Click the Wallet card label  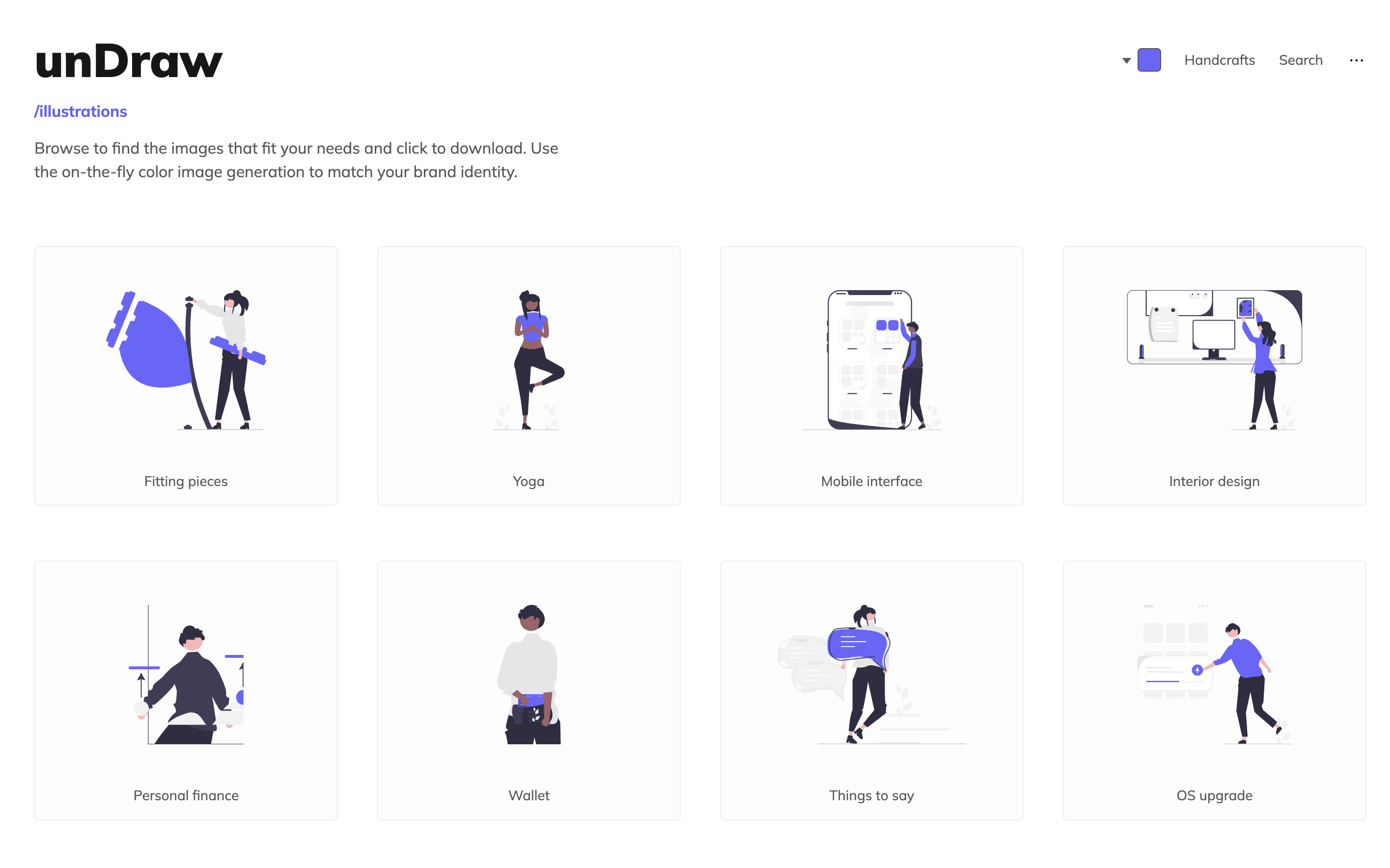[x=528, y=795]
